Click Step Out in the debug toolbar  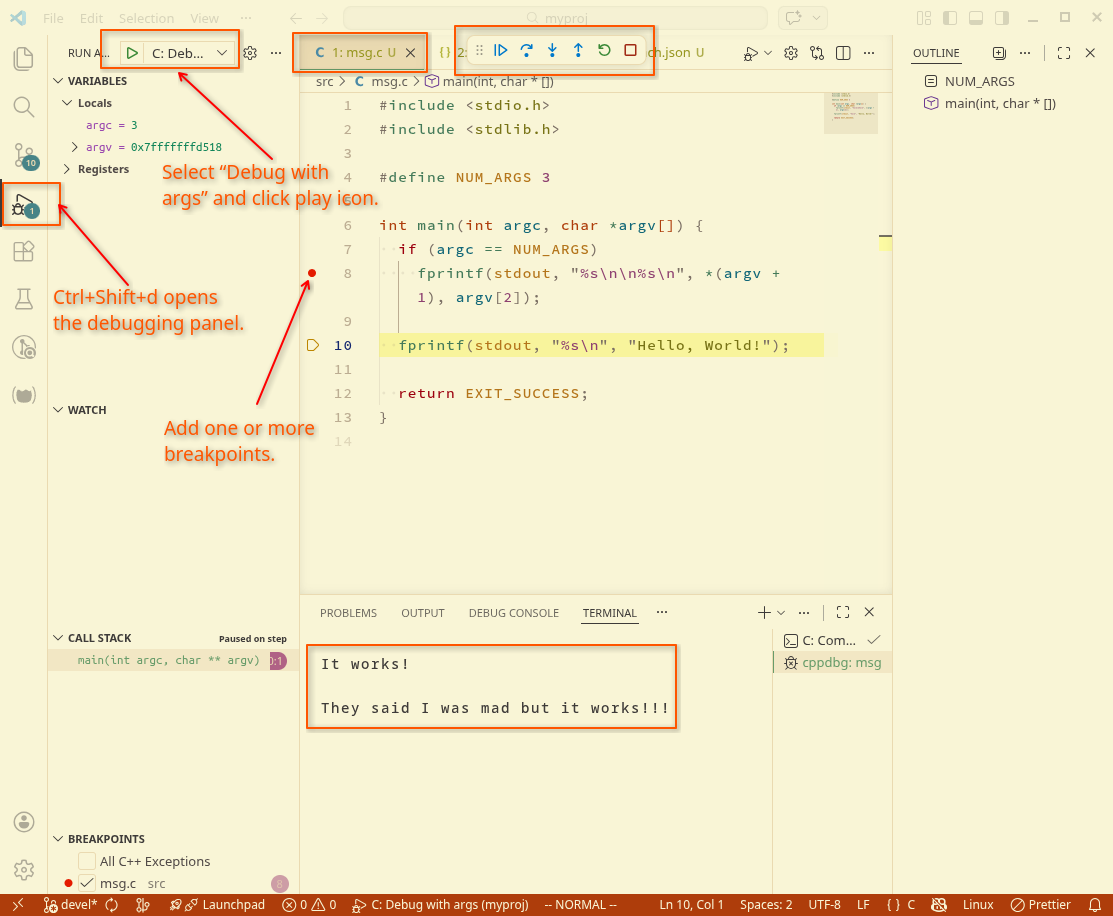point(579,50)
